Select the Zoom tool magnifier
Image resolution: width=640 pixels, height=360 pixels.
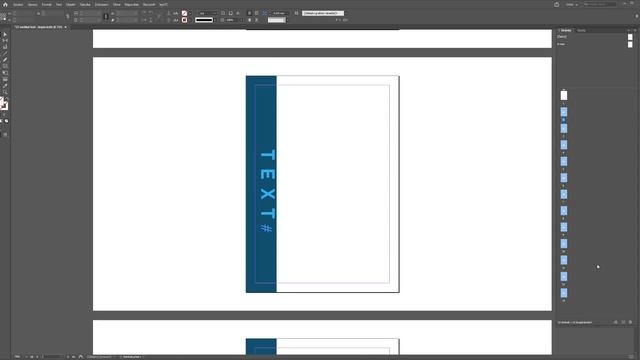point(5,93)
